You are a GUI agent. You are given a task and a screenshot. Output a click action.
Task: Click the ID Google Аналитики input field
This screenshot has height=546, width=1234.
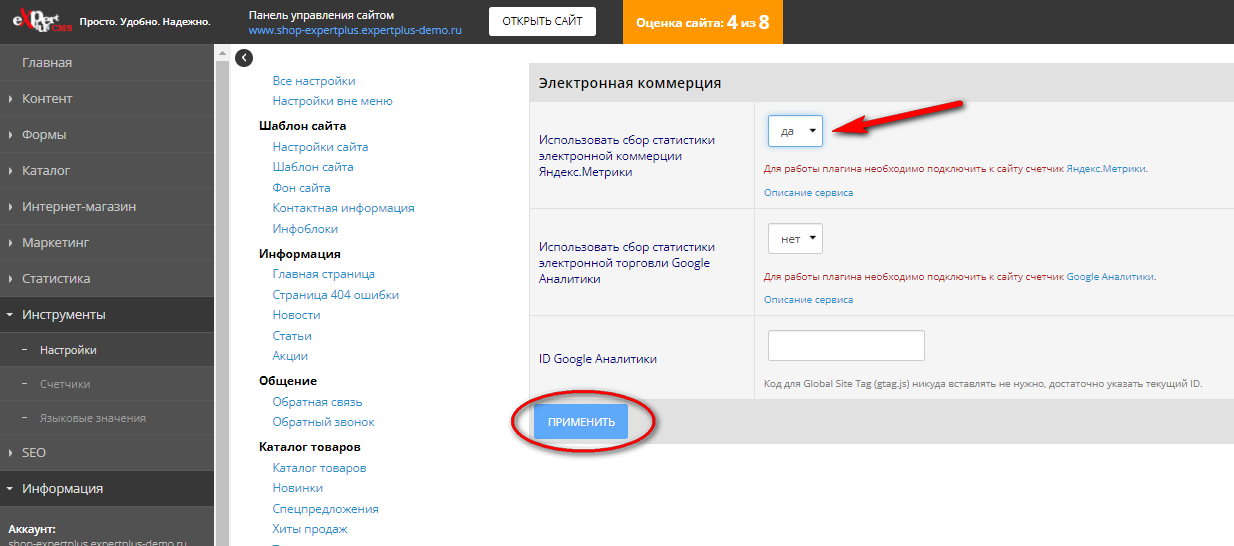click(x=846, y=345)
